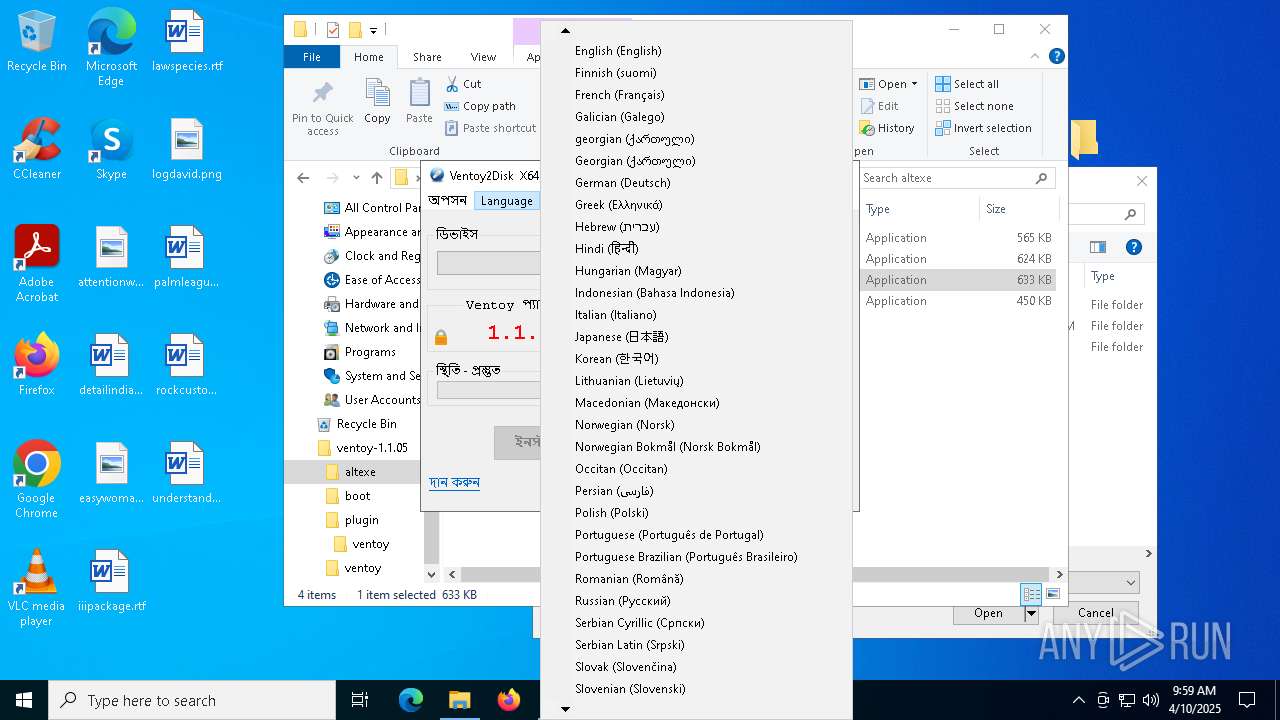1280x720 pixels.
Task: Click Select all in ribbon
Action: (967, 84)
